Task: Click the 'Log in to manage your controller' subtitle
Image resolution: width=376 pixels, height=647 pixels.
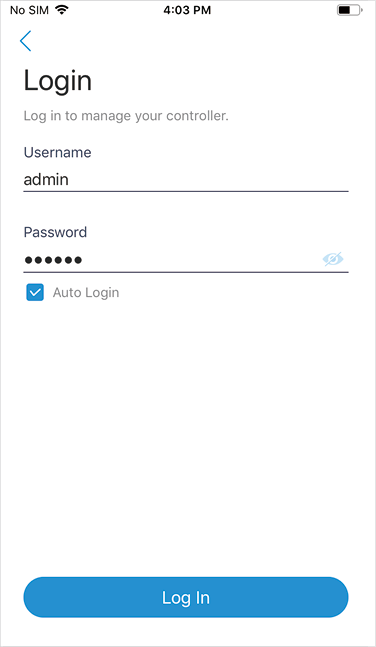Action: [126, 116]
